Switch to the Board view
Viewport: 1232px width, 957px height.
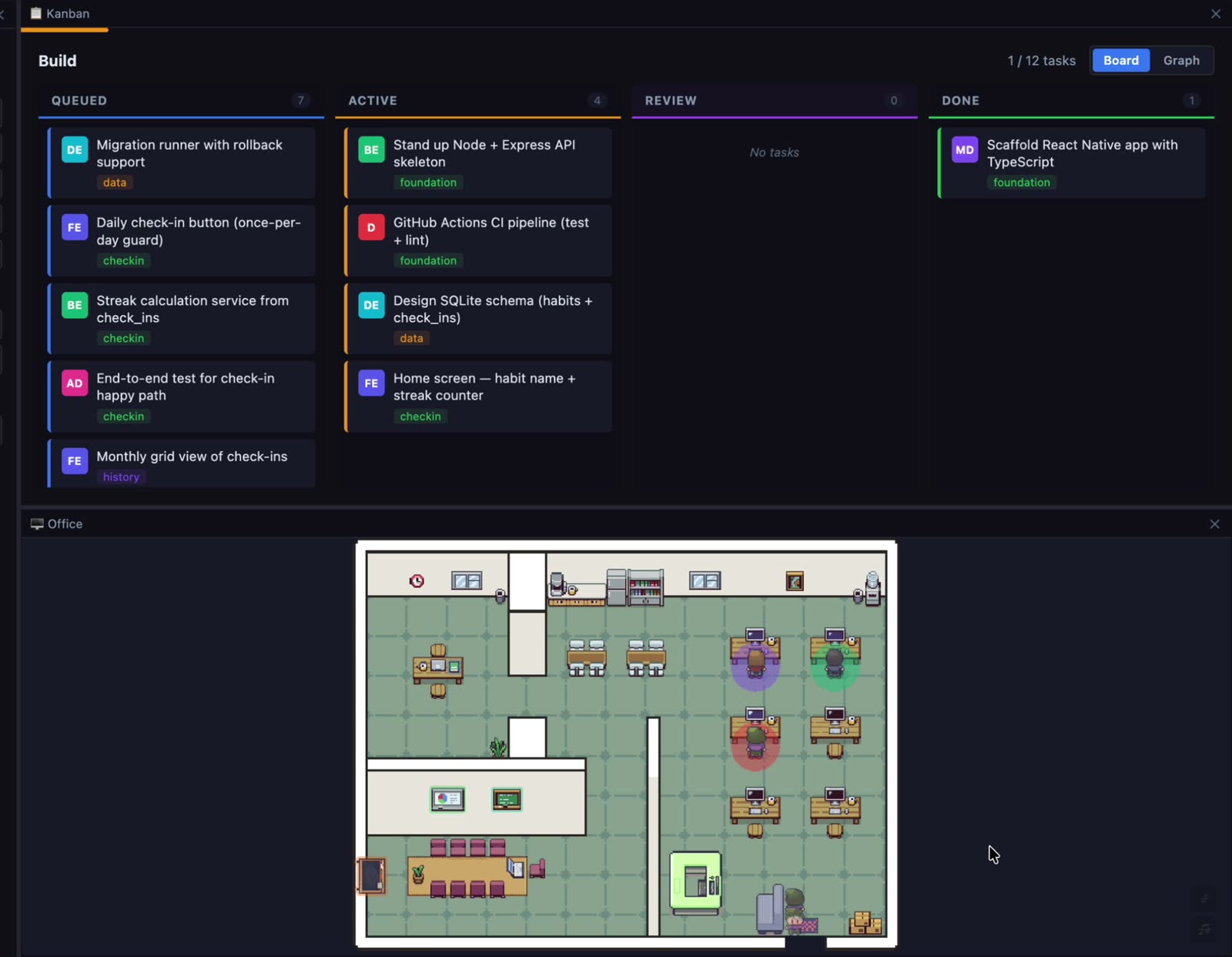pos(1120,60)
